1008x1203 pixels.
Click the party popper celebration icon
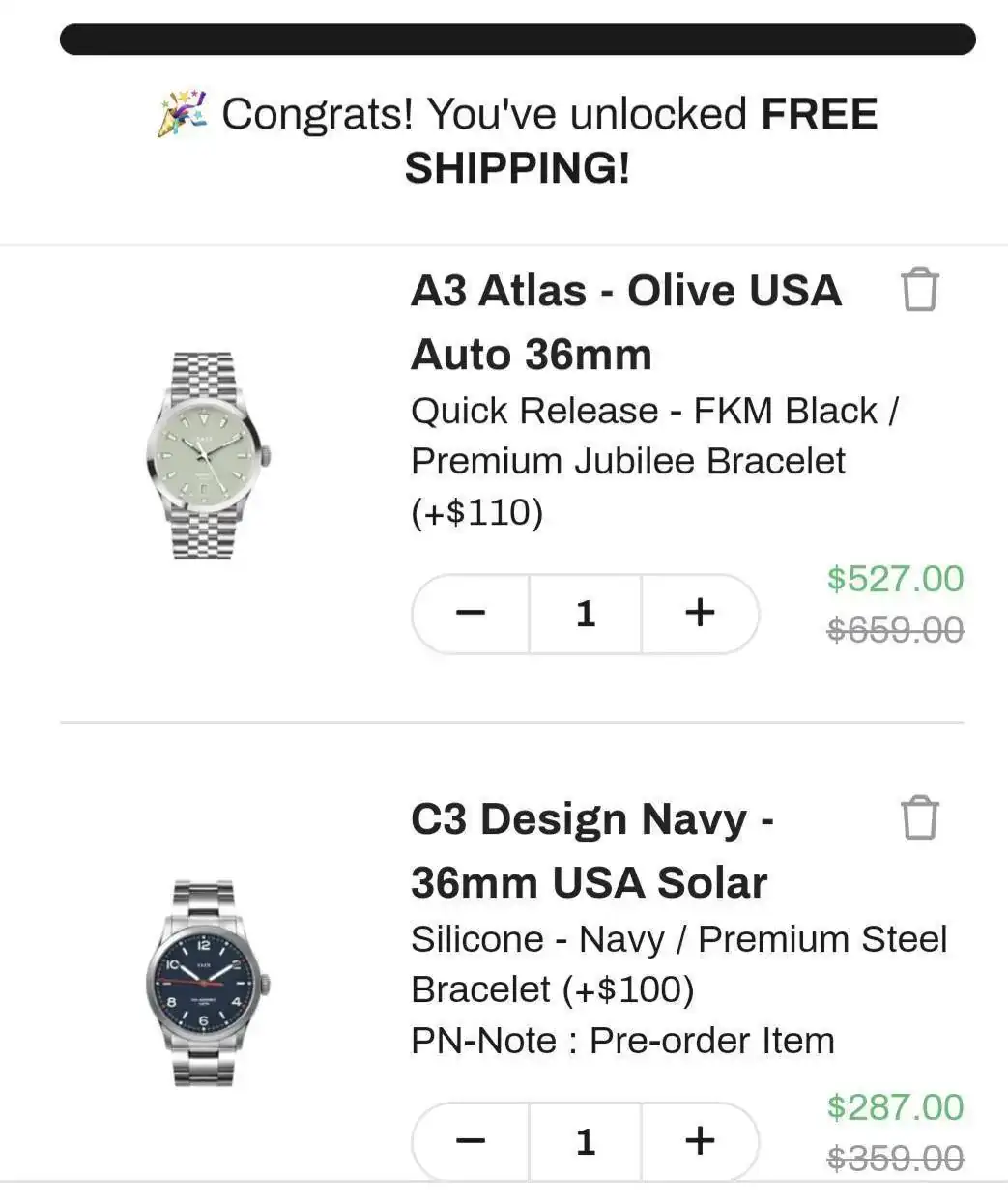tap(183, 113)
